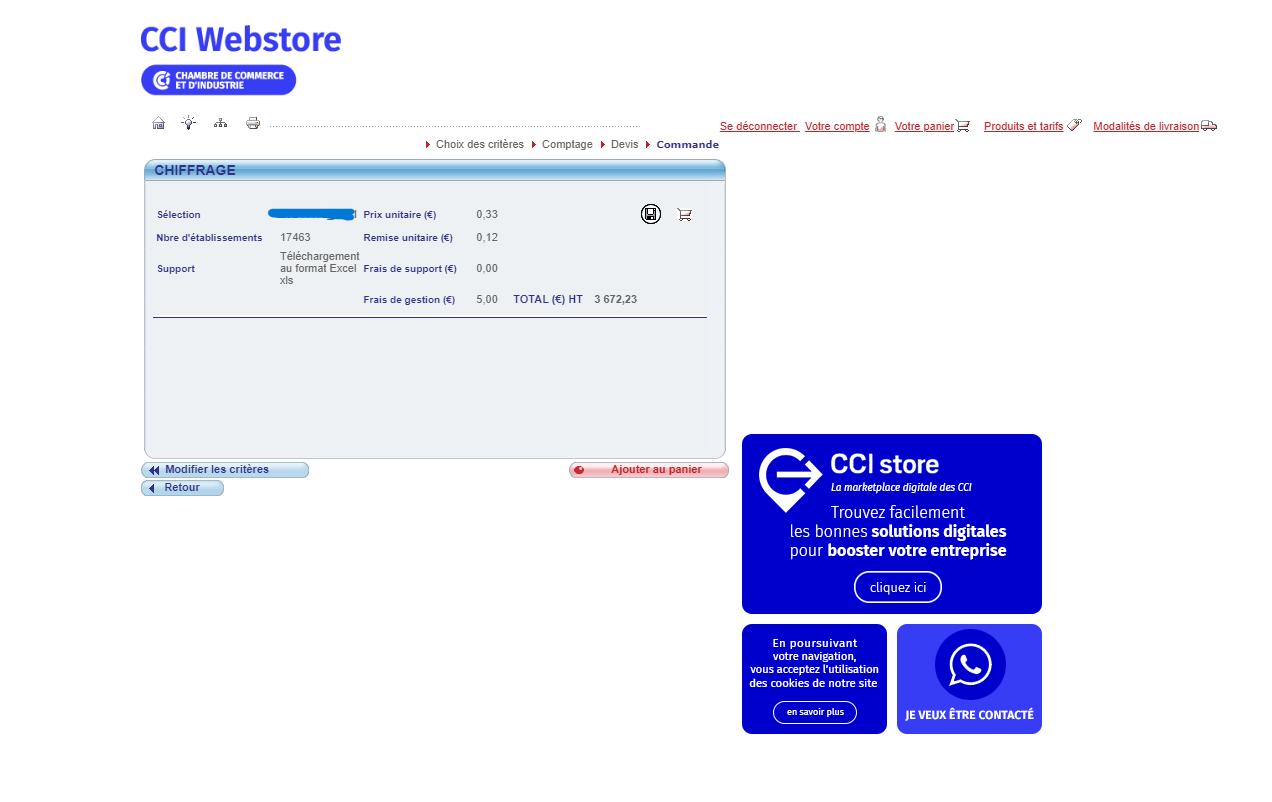Go to the Choix des critères step
The height and width of the screenshot is (802, 1272).
point(479,145)
